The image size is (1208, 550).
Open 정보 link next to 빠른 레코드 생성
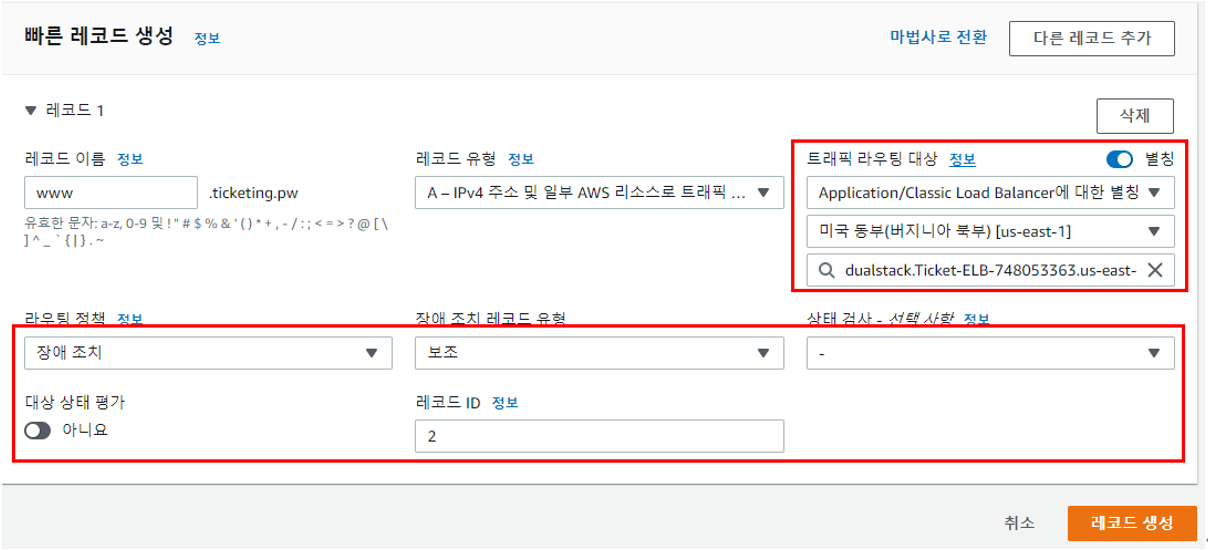click(x=207, y=38)
